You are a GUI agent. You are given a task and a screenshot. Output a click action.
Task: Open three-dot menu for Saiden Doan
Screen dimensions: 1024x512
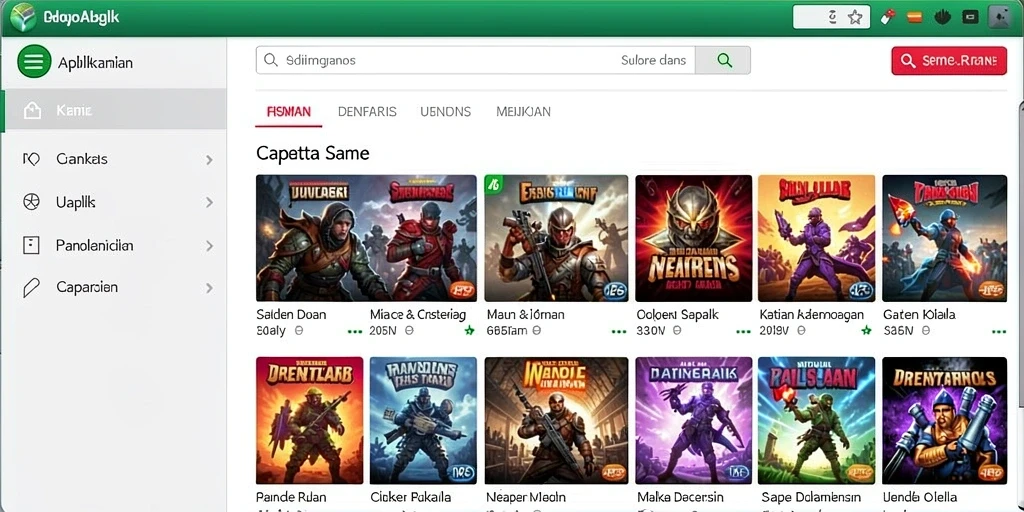pyautogui.click(x=355, y=332)
